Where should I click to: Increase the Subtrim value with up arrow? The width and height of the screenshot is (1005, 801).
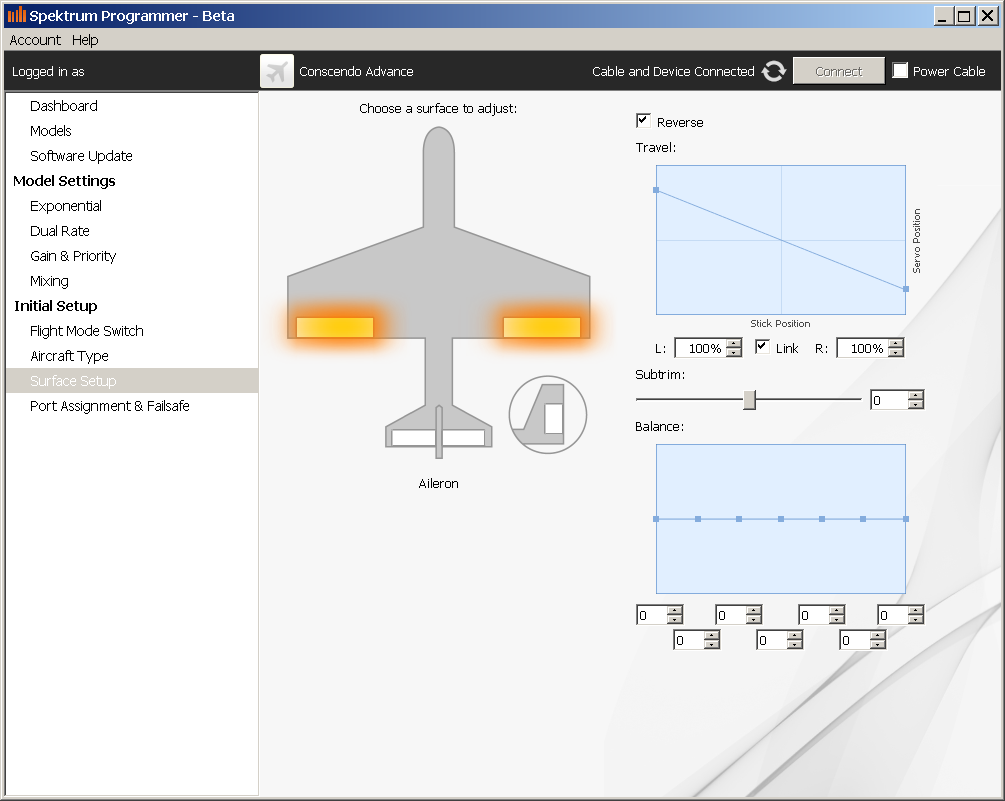(915, 395)
